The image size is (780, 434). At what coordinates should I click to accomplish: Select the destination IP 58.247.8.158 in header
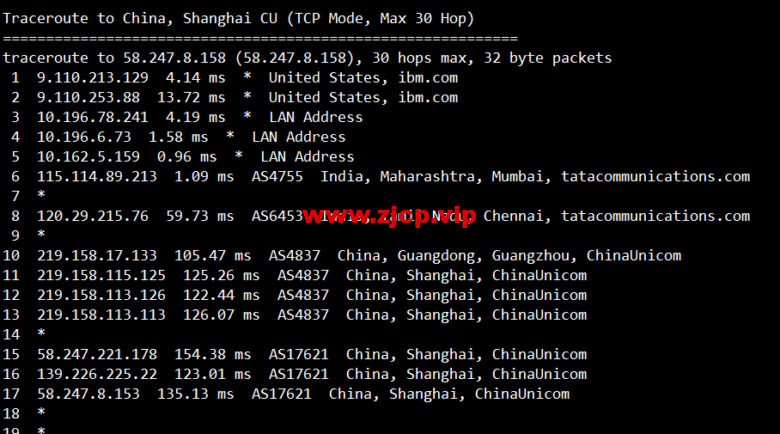[x=174, y=58]
